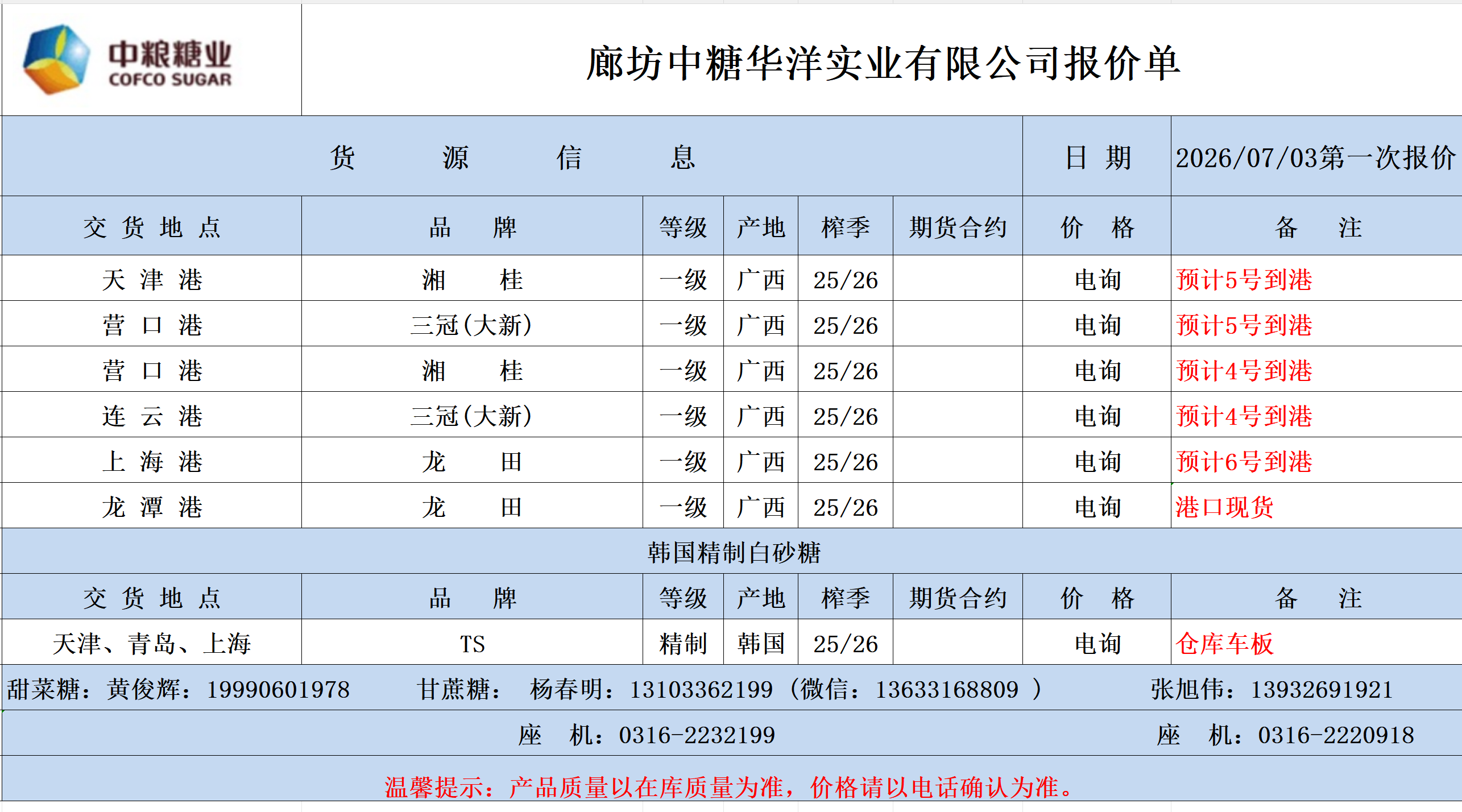The width and height of the screenshot is (1462, 812).
Task: Click the 备注 header in the Korean sugar section
Action: coord(1316,598)
